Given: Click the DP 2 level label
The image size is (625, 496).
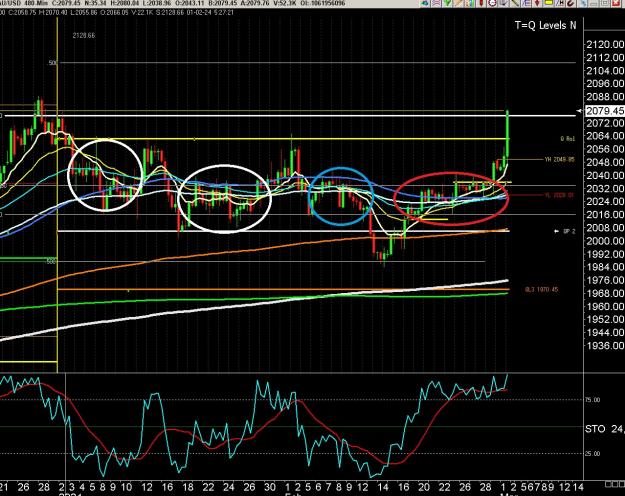Looking at the screenshot, I should click(569, 231).
